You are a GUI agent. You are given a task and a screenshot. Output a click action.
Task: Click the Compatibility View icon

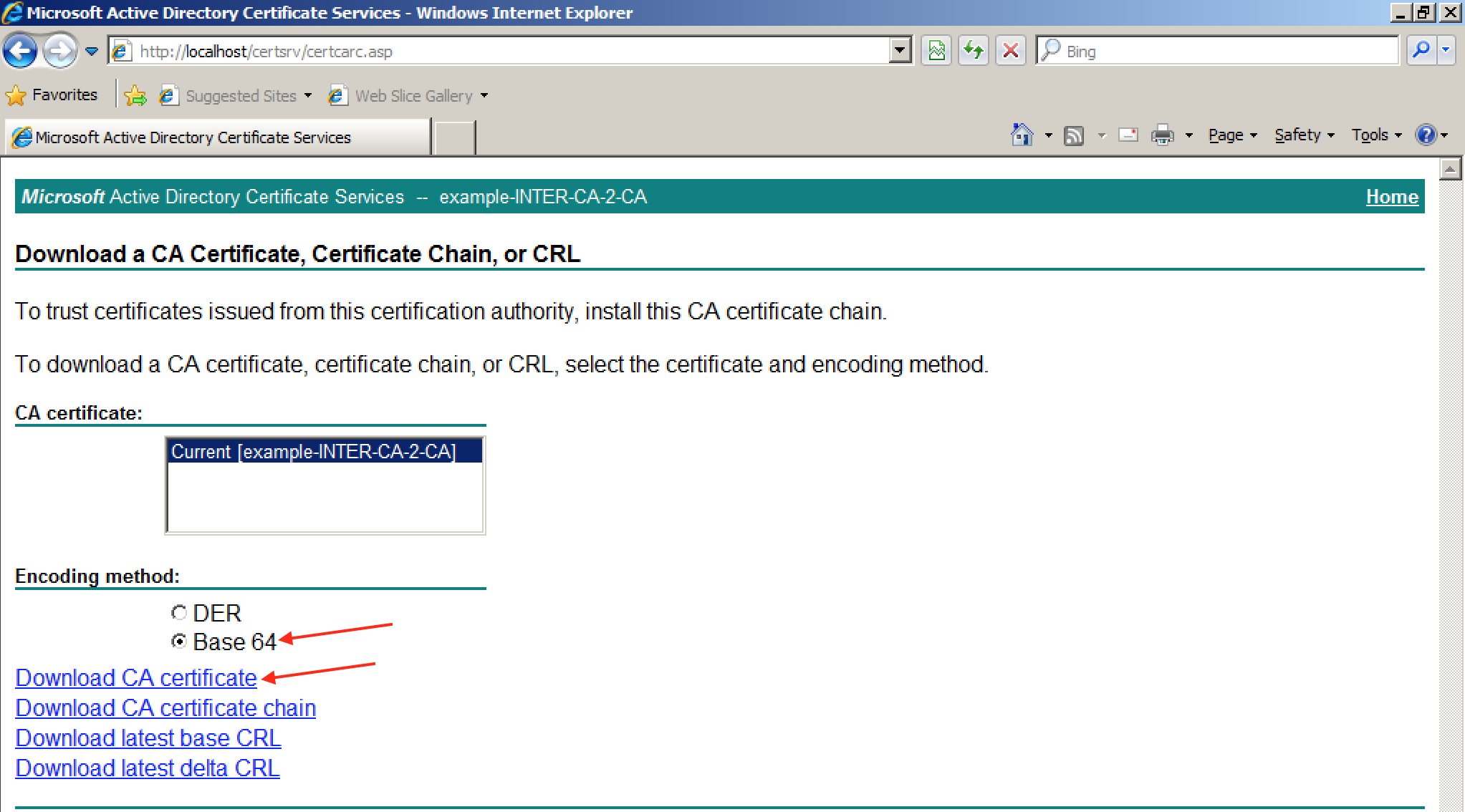coord(936,51)
